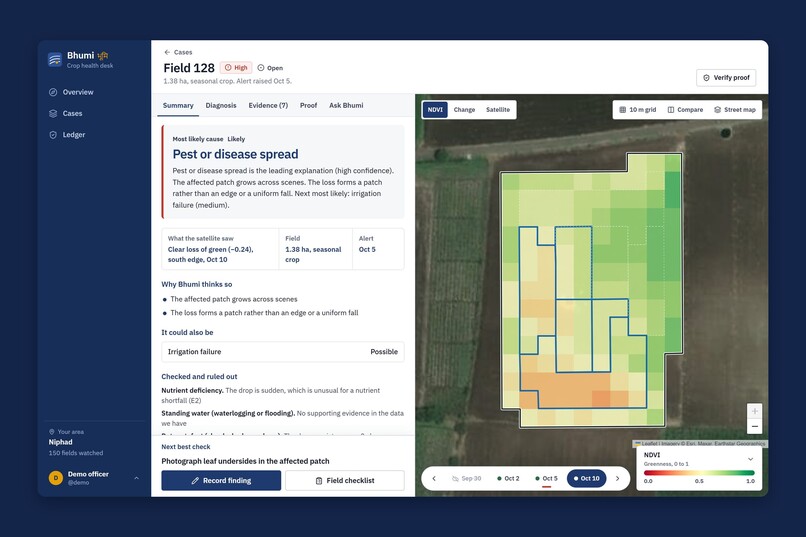Click shield icon in Verify proof

pyautogui.click(x=706, y=78)
